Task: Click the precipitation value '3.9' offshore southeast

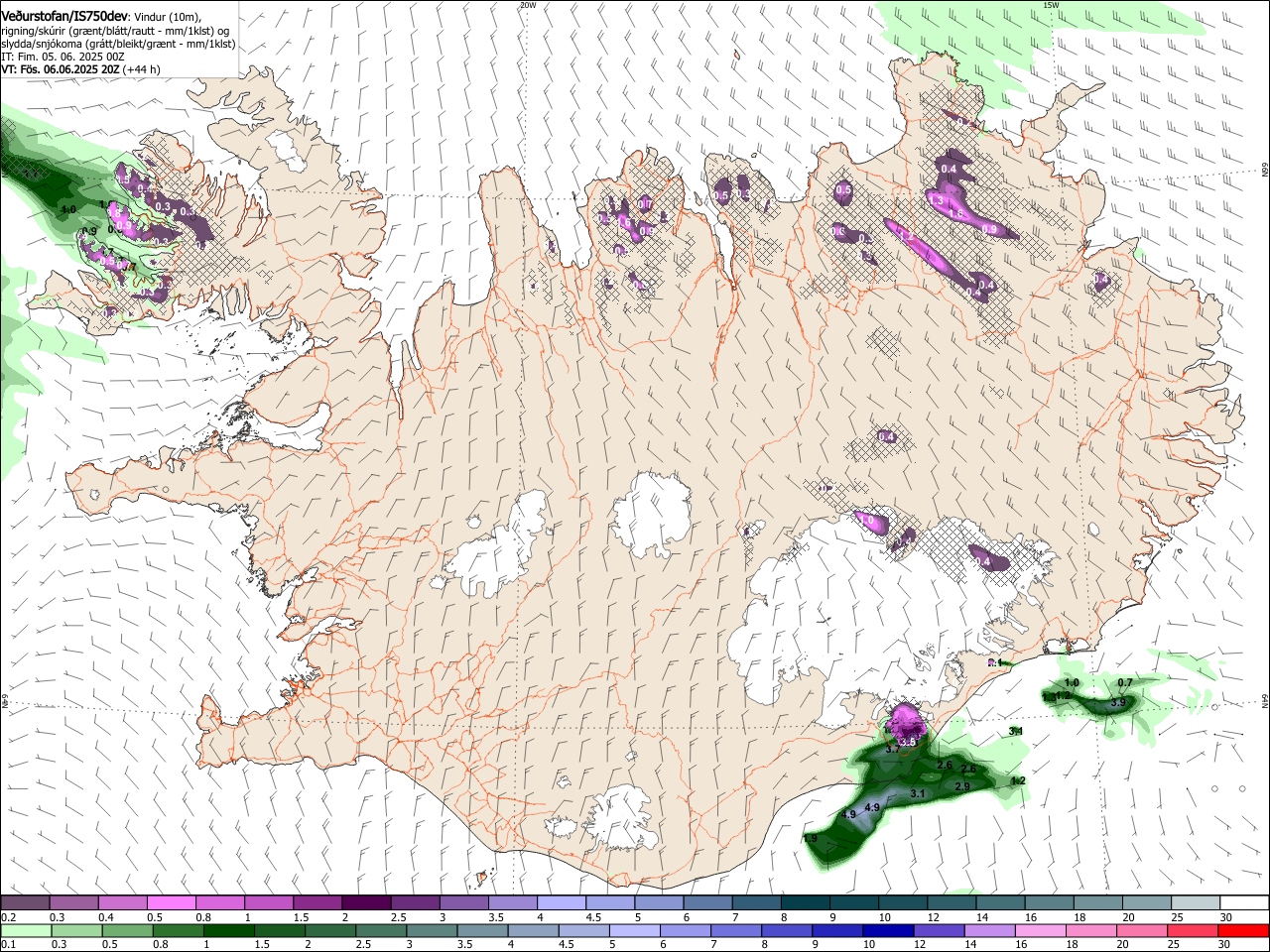Action: 1118,703
